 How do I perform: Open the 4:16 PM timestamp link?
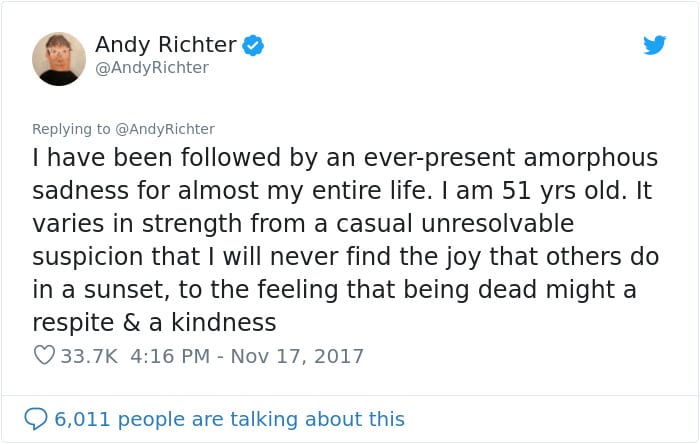pos(170,356)
